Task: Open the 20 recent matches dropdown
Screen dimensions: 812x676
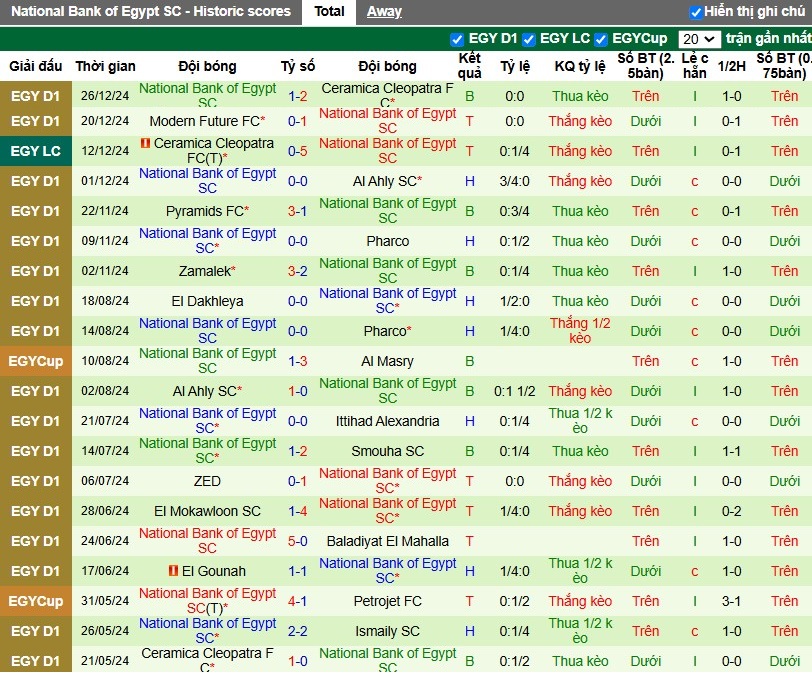Action: click(699, 39)
